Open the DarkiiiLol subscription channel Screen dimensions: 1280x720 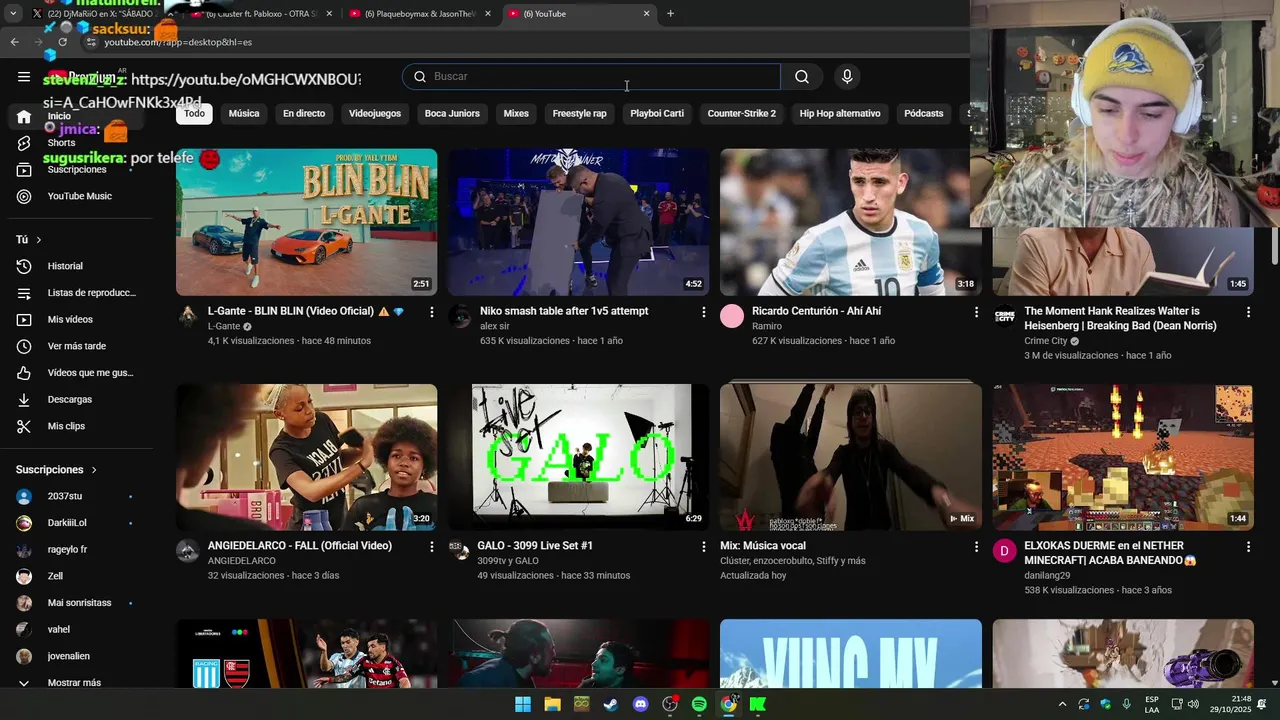[x=79, y=523]
